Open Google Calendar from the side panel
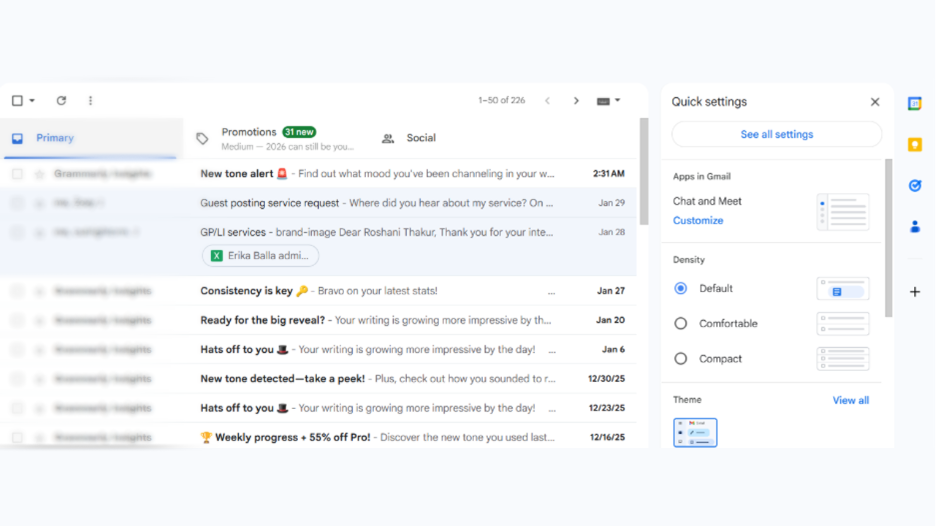This screenshot has width=936, height=526. click(x=914, y=104)
